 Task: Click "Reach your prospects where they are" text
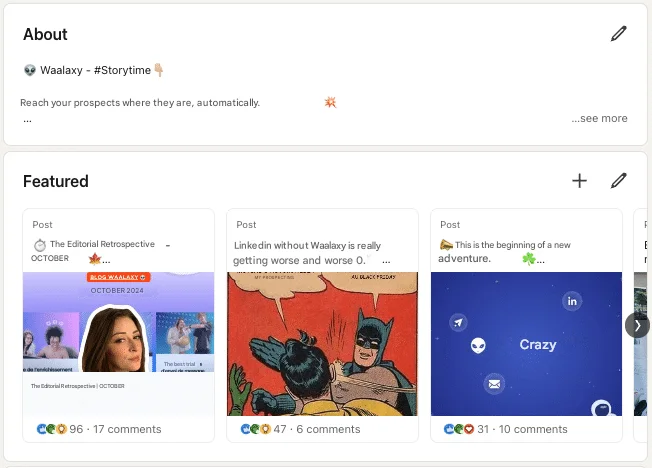pos(106,103)
